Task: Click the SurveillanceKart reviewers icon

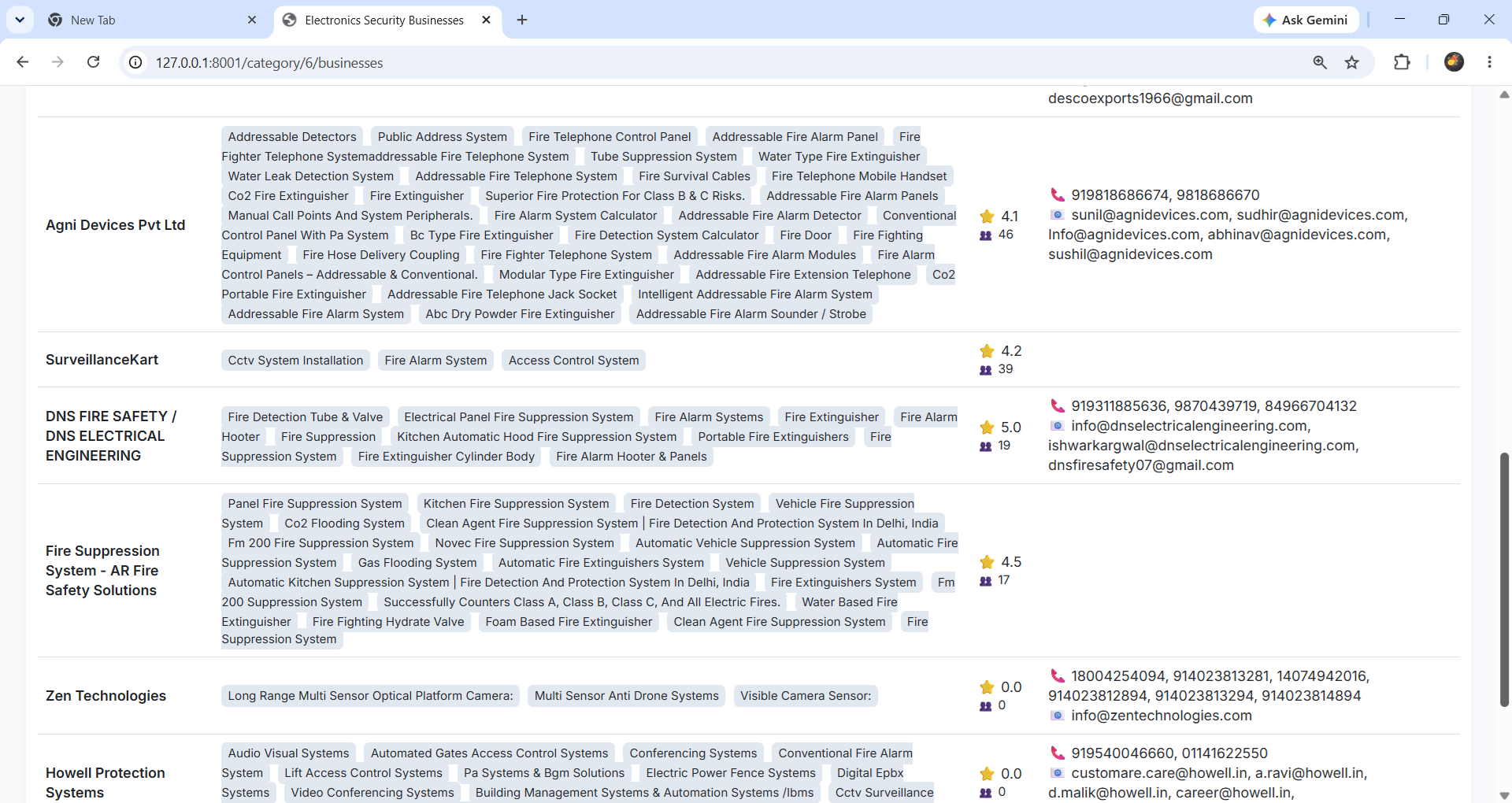Action: (x=985, y=370)
